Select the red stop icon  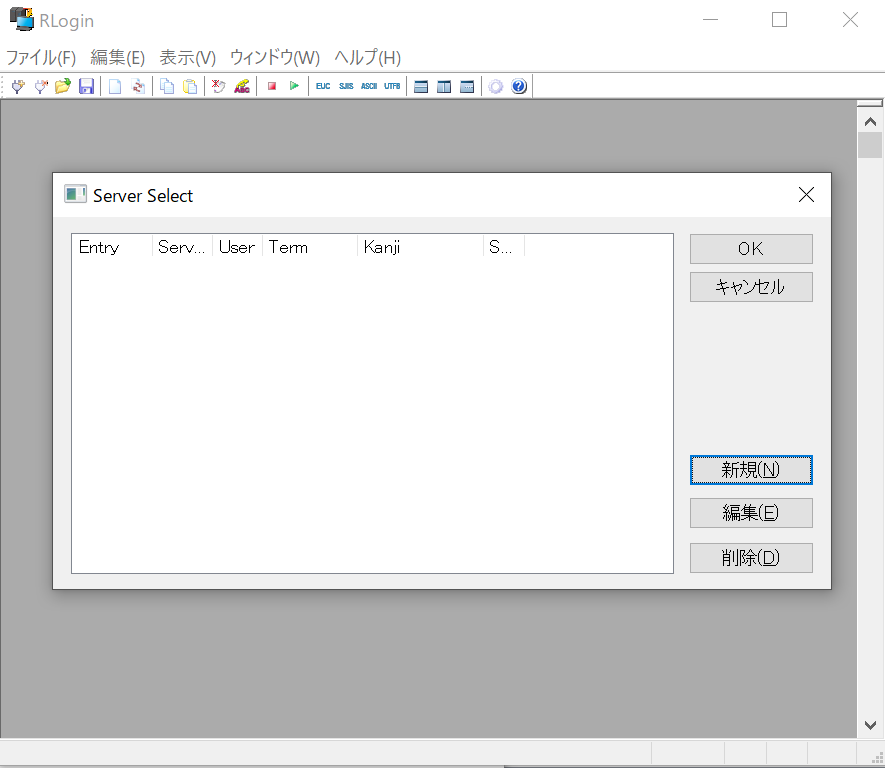click(x=271, y=86)
